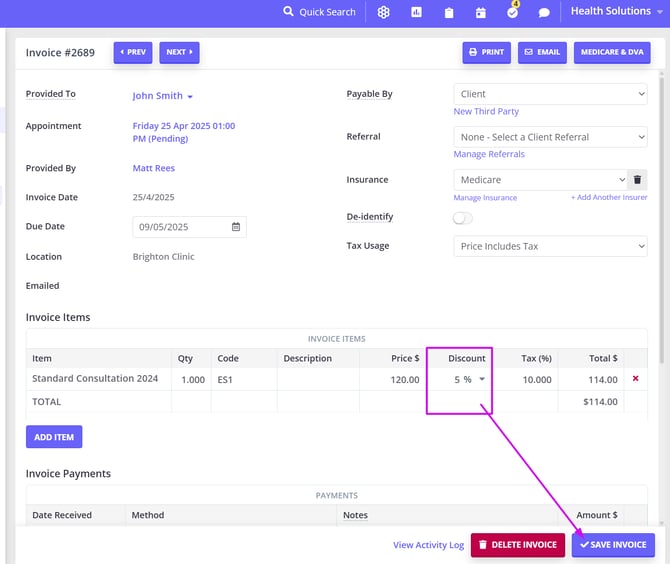Expand the Referral select box
This screenshot has height=564, width=670.
(x=550, y=137)
